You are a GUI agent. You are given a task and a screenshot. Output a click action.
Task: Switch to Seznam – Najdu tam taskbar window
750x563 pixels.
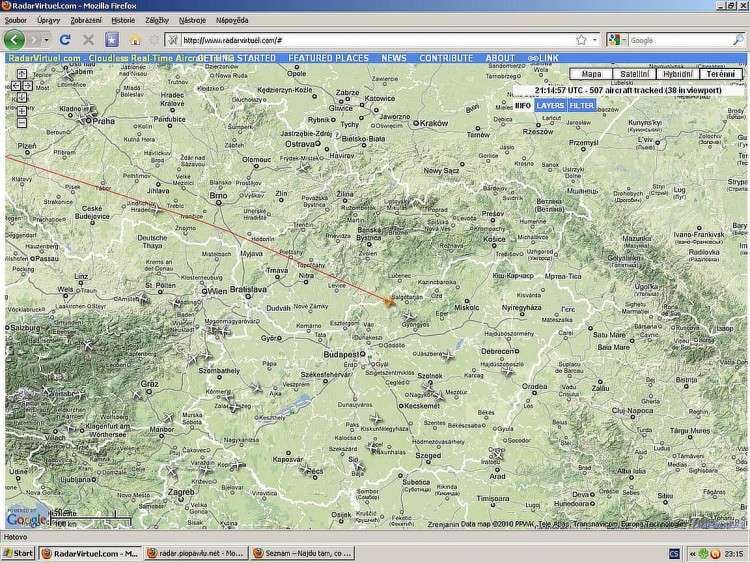pos(303,553)
